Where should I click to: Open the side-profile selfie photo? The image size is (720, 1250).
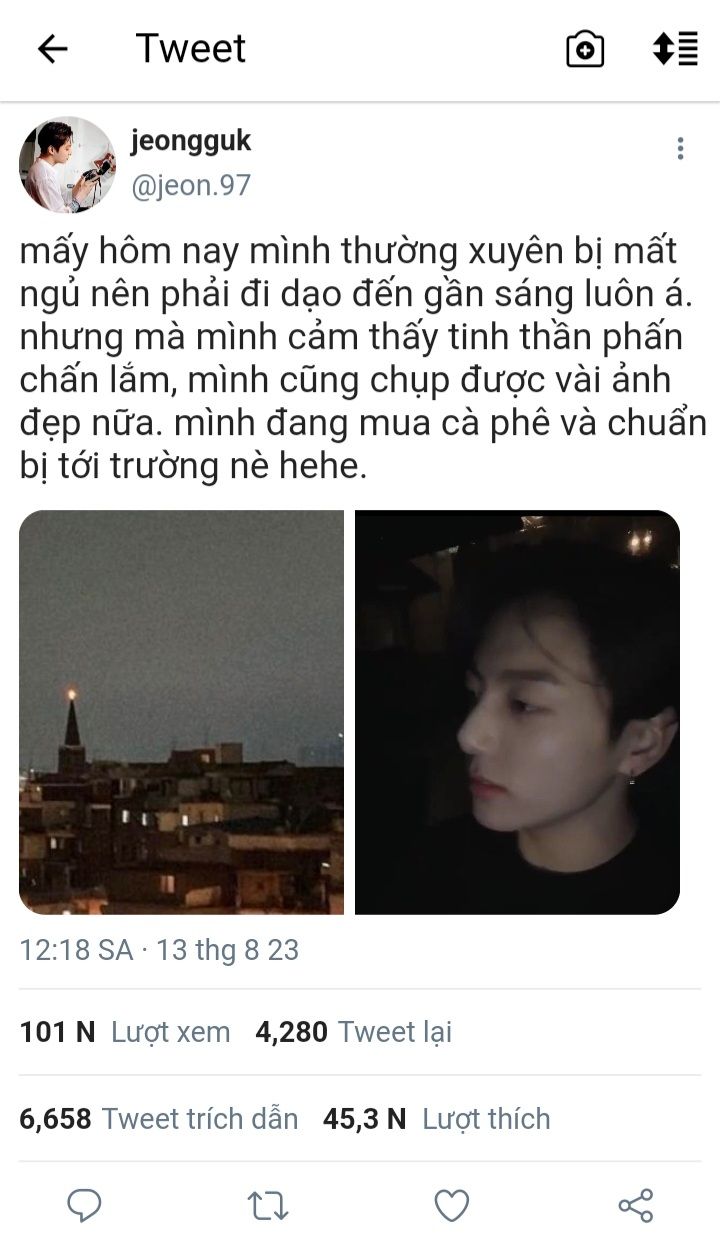[x=517, y=712]
